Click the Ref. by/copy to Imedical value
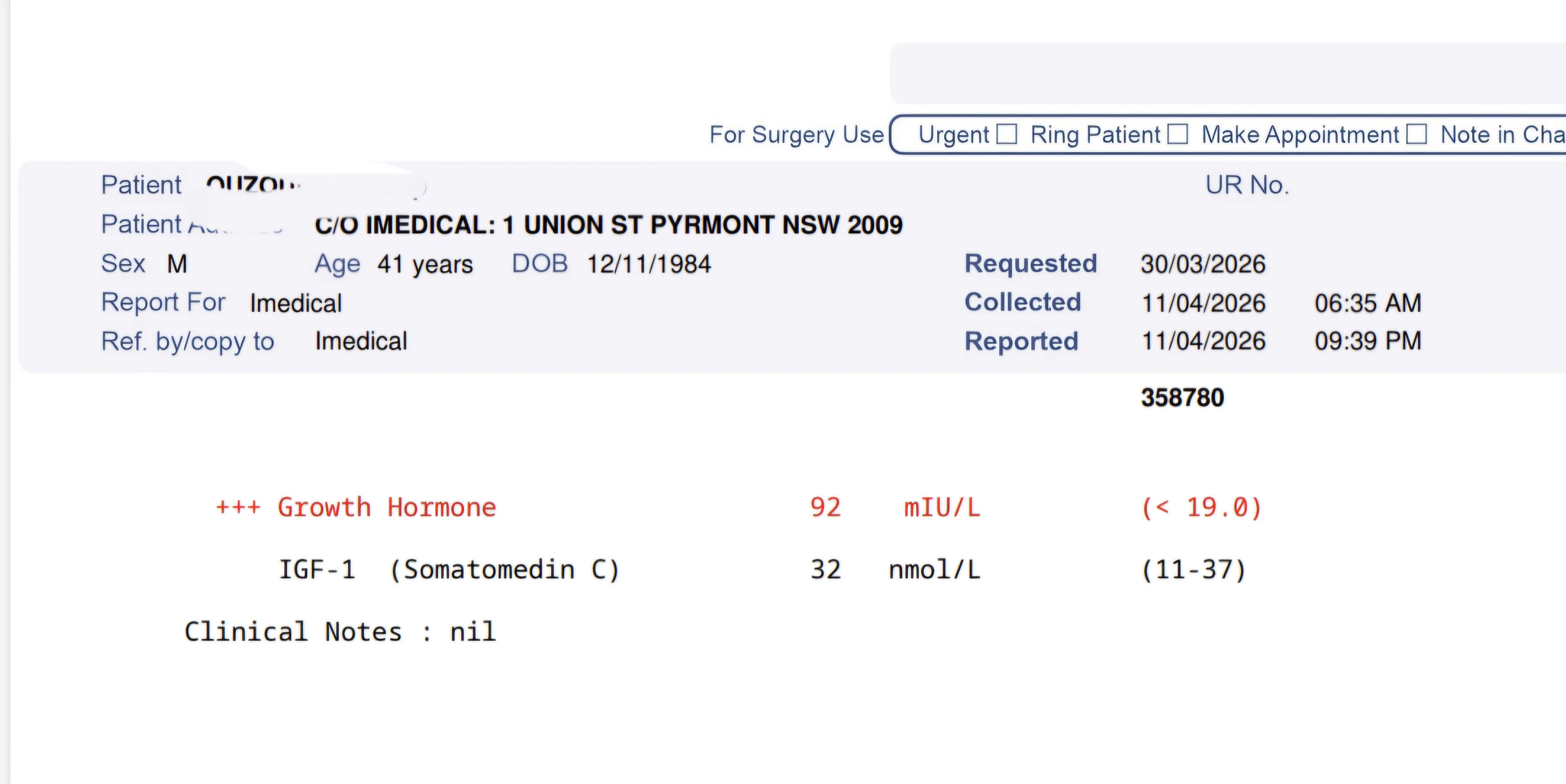Screen dimensions: 1566x784 point(361,341)
